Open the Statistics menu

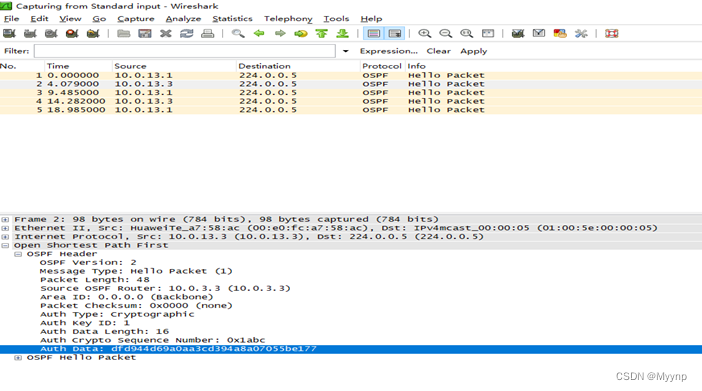(x=232, y=19)
